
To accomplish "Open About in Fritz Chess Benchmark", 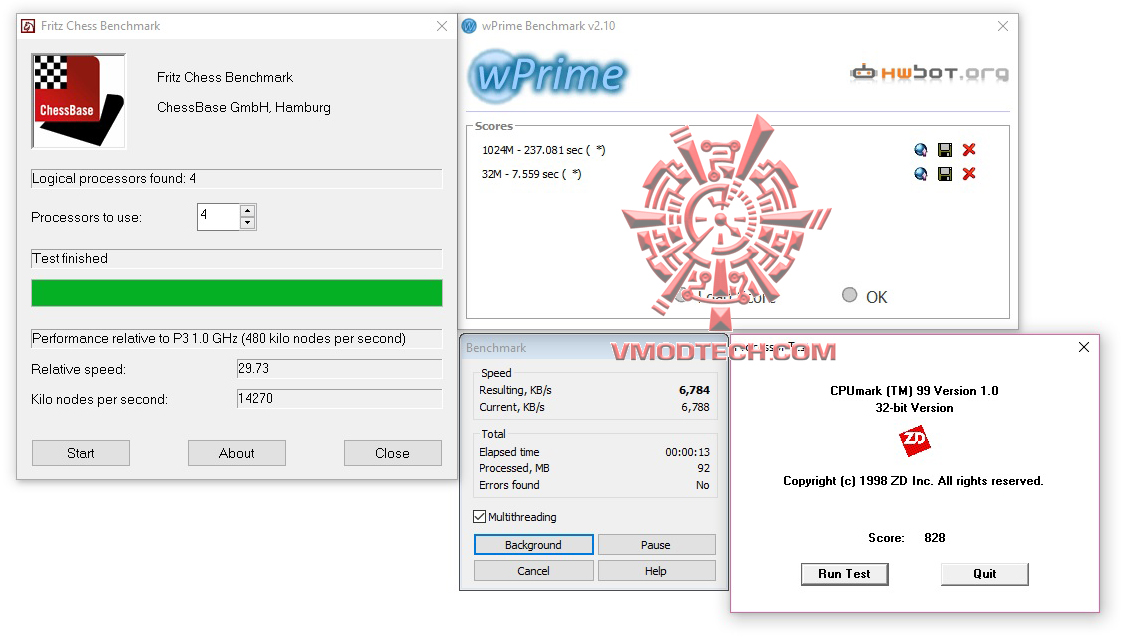I will point(236,453).
